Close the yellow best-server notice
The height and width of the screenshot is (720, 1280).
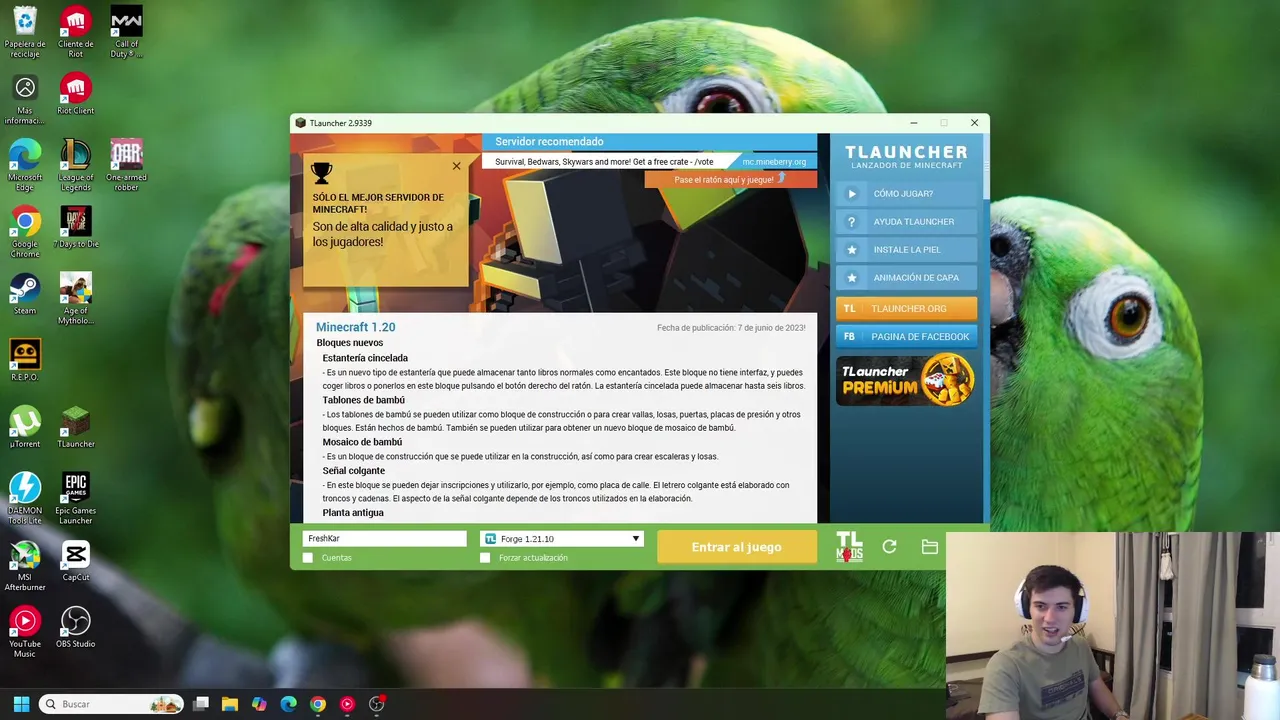coord(456,166)
